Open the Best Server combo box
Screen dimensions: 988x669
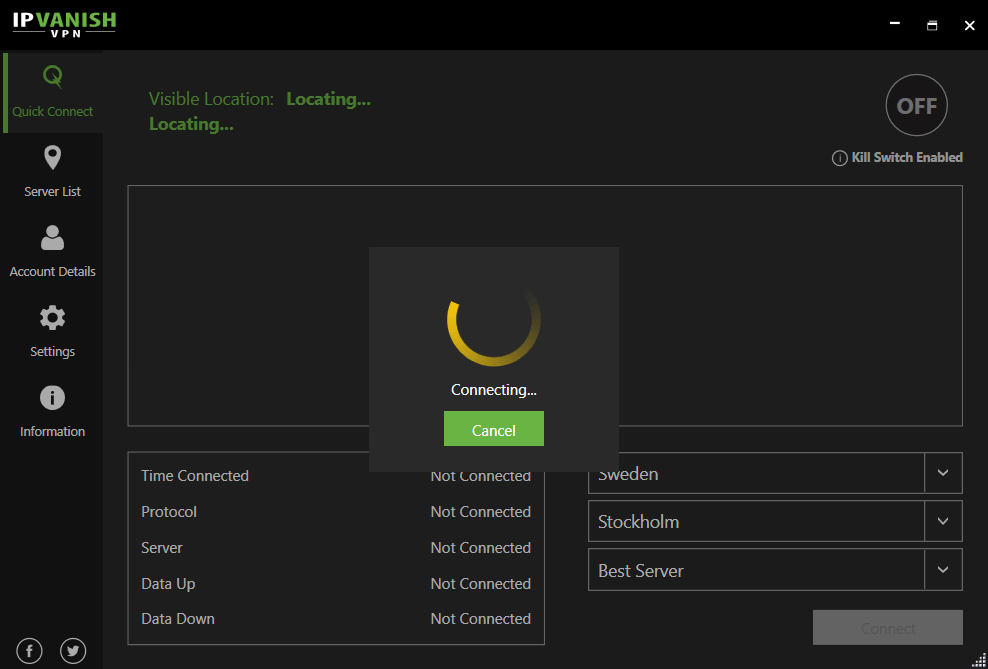pyautogui.click(x=775, y=569)
